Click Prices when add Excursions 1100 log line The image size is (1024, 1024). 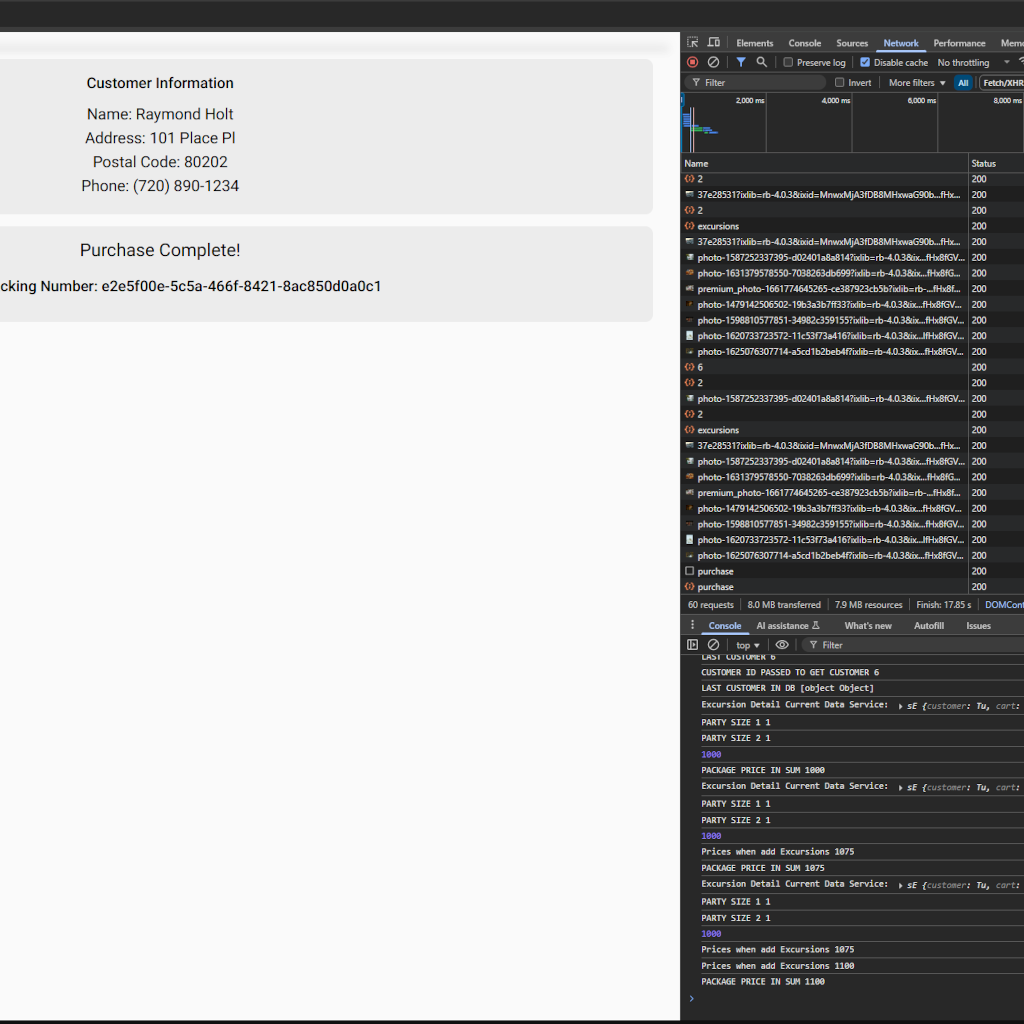click(777, 966)
